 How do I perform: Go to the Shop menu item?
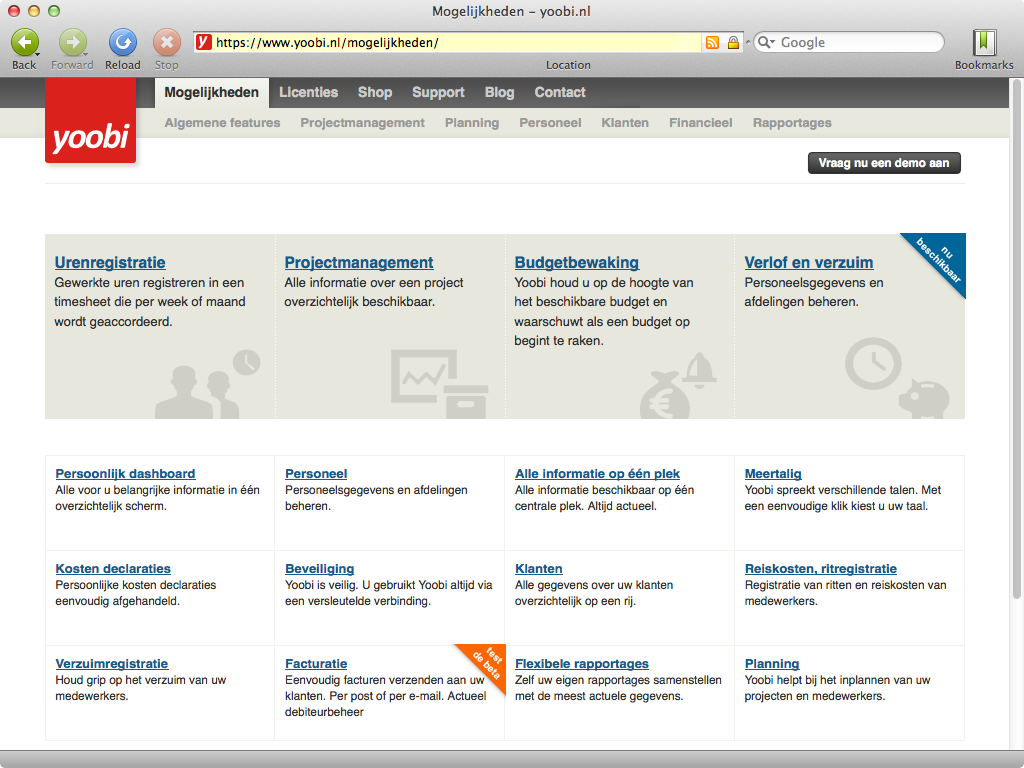375,93
